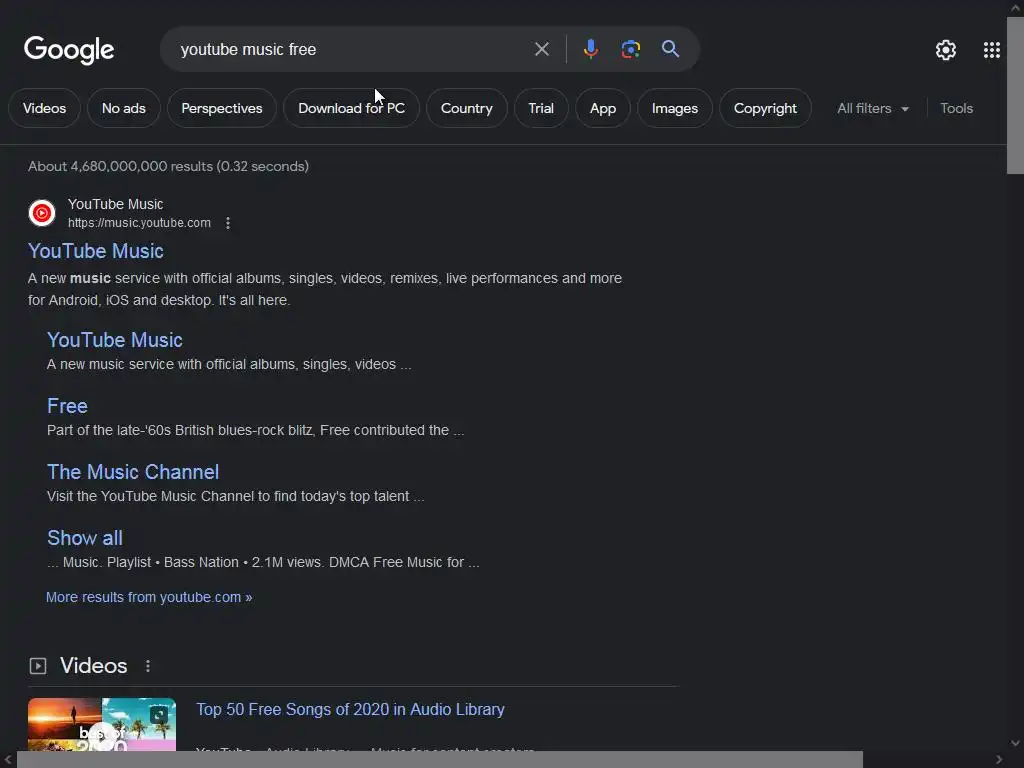Screen dimensions: 1024x768
Task: Click the horizontal scrollbar right arrow
Action: click(x=999, y=760)
